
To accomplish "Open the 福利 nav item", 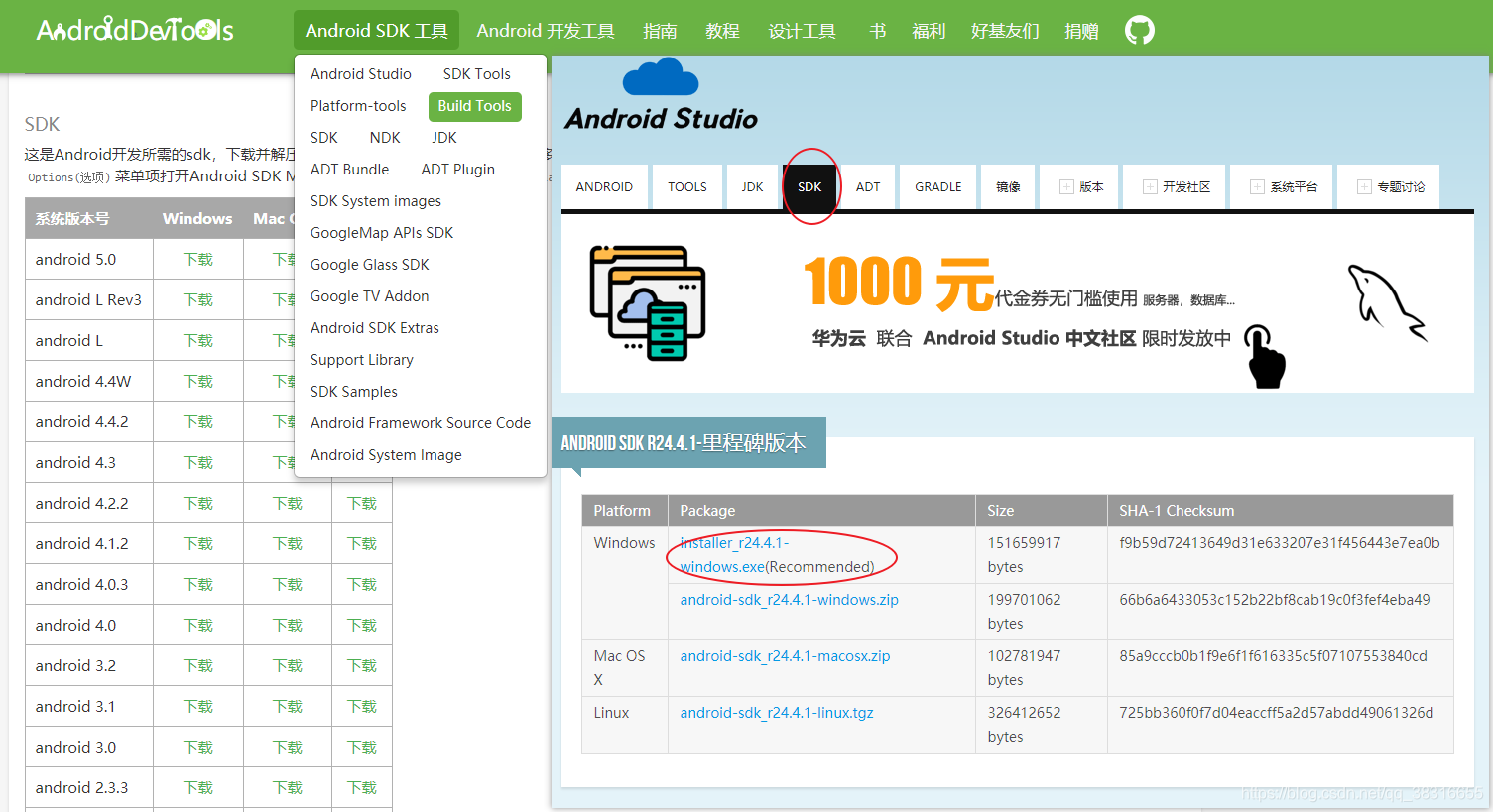I will (929, 31).
